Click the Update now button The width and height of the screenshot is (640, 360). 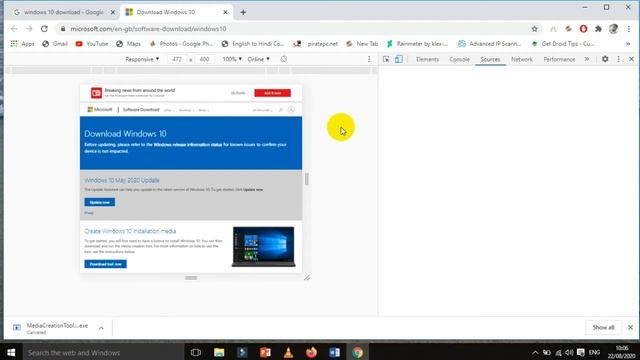click(100, 202)
